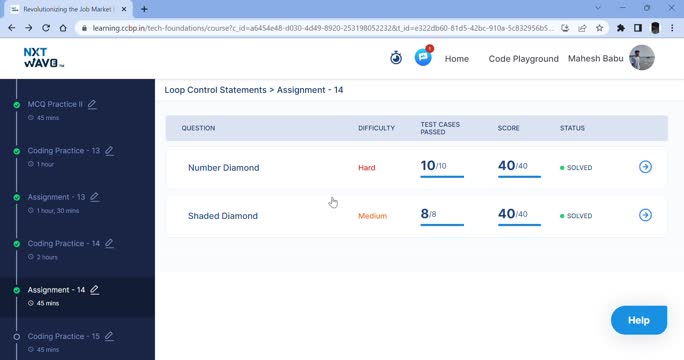The width and height of the screenshot is (684, 360).
Task: Click the NxtWave logo
Action: point(44,58)
